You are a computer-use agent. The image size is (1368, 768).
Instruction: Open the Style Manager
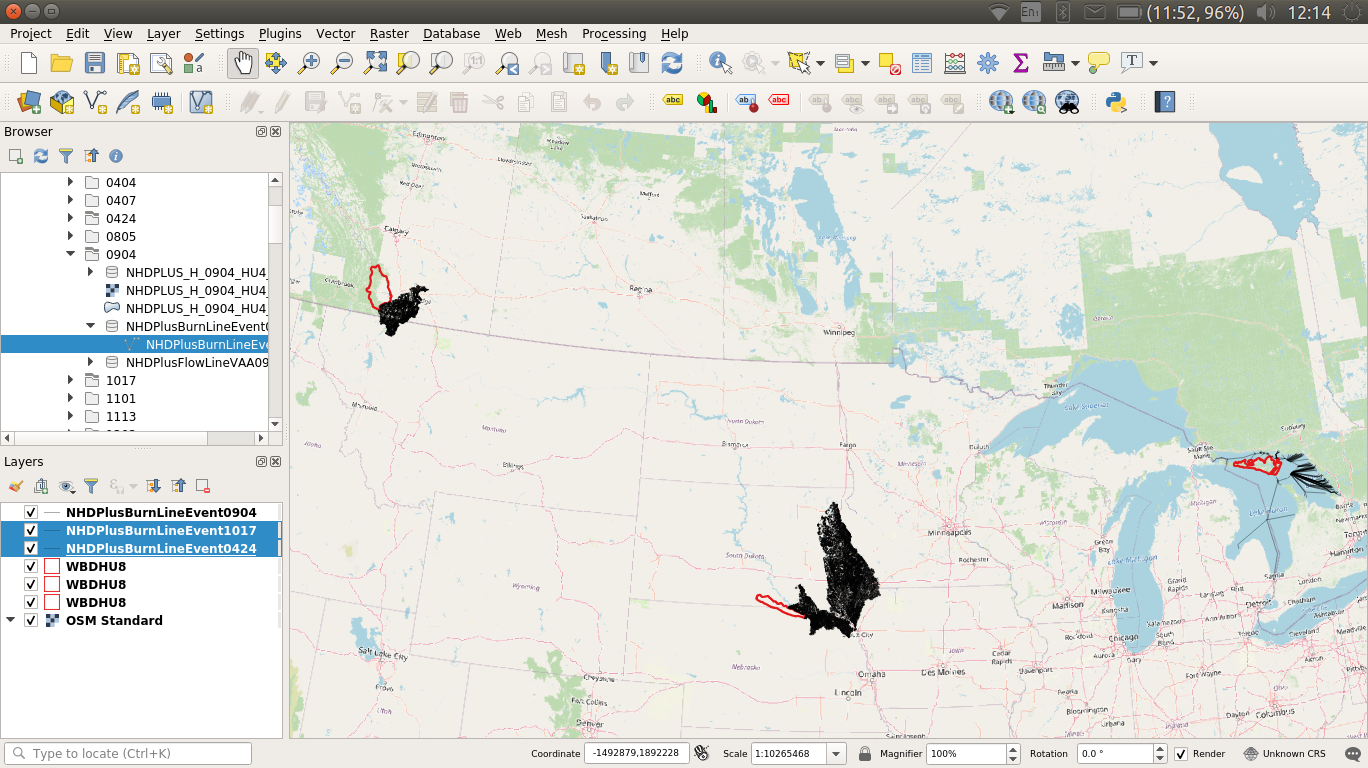[x=194, y=63]
